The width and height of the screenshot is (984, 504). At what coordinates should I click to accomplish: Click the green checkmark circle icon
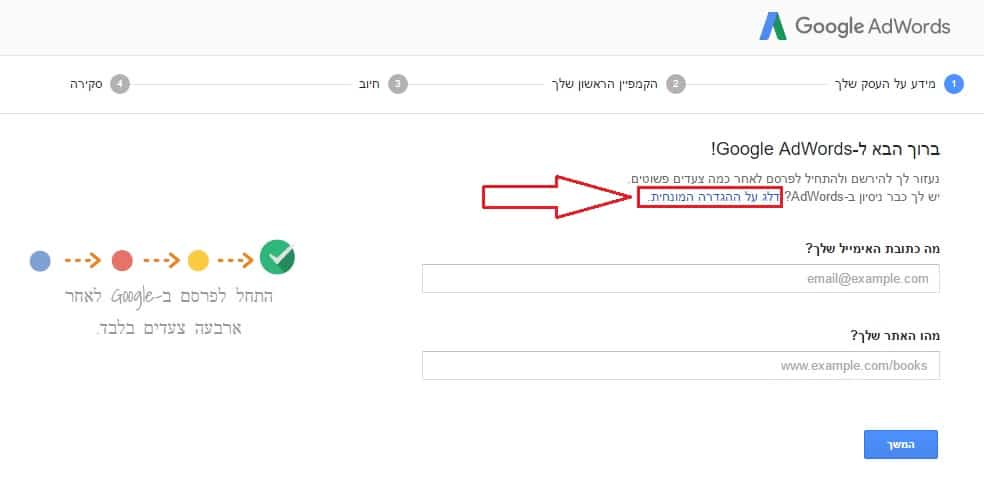277,257
